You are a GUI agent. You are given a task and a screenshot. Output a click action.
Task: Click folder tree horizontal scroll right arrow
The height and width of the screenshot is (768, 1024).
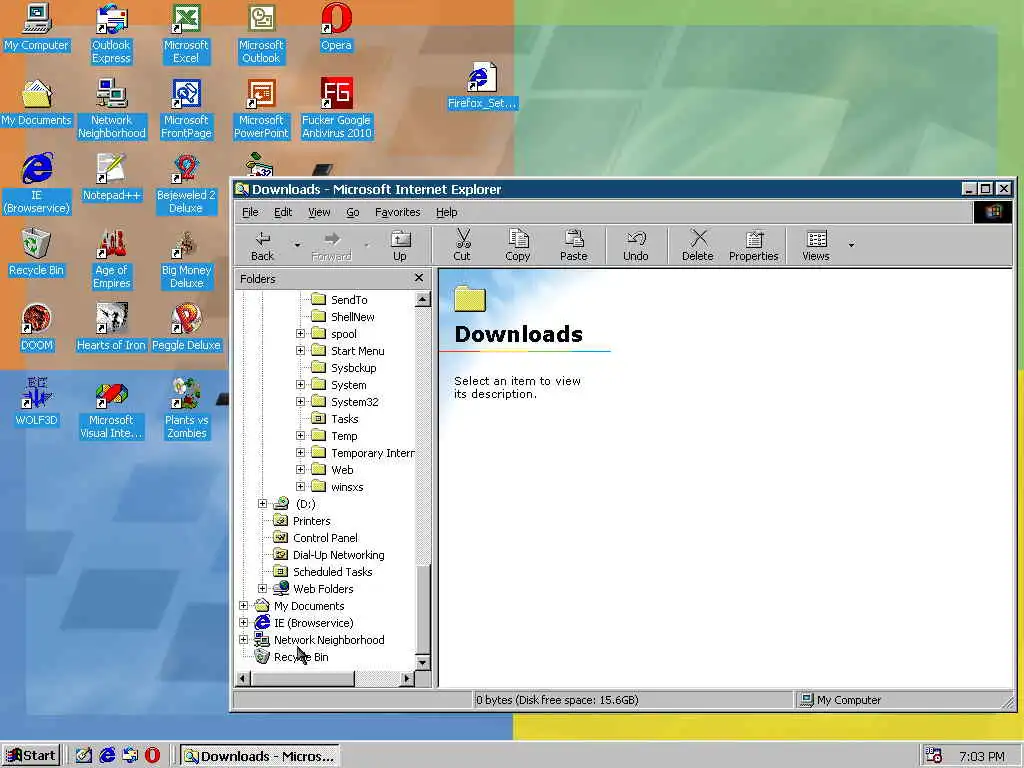coord(407,679)
